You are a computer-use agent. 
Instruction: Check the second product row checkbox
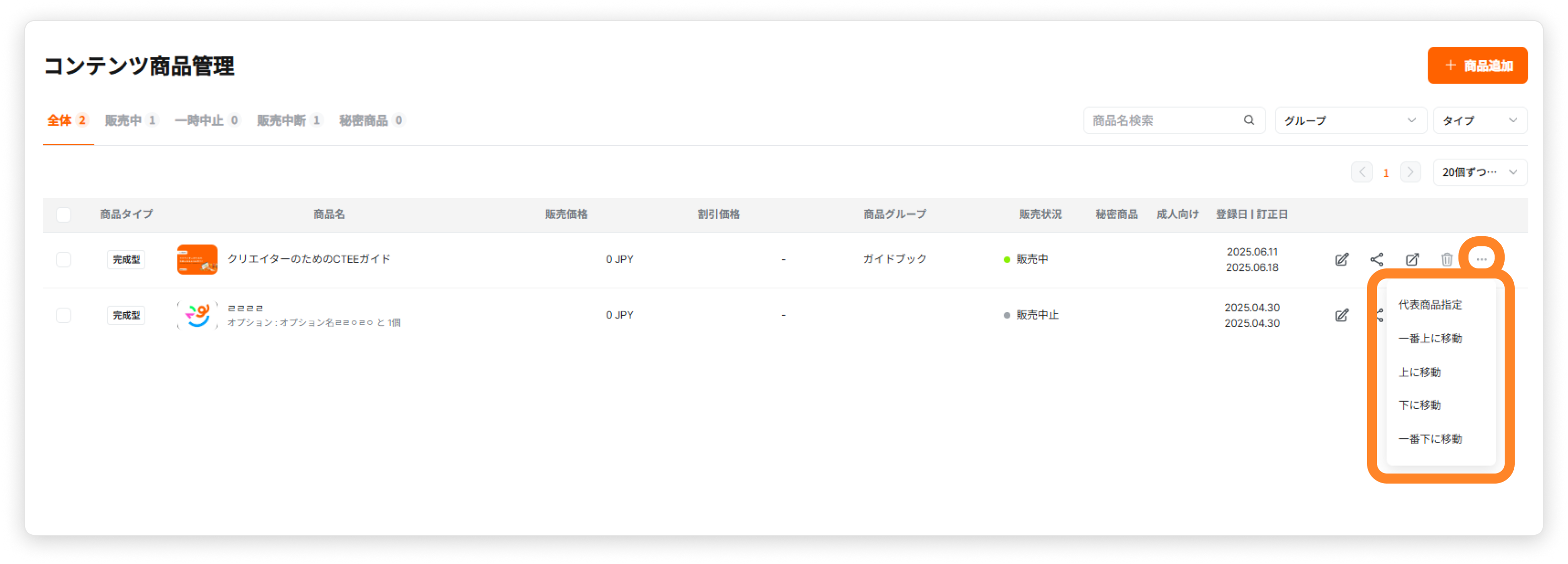click(x=63, y=315)
